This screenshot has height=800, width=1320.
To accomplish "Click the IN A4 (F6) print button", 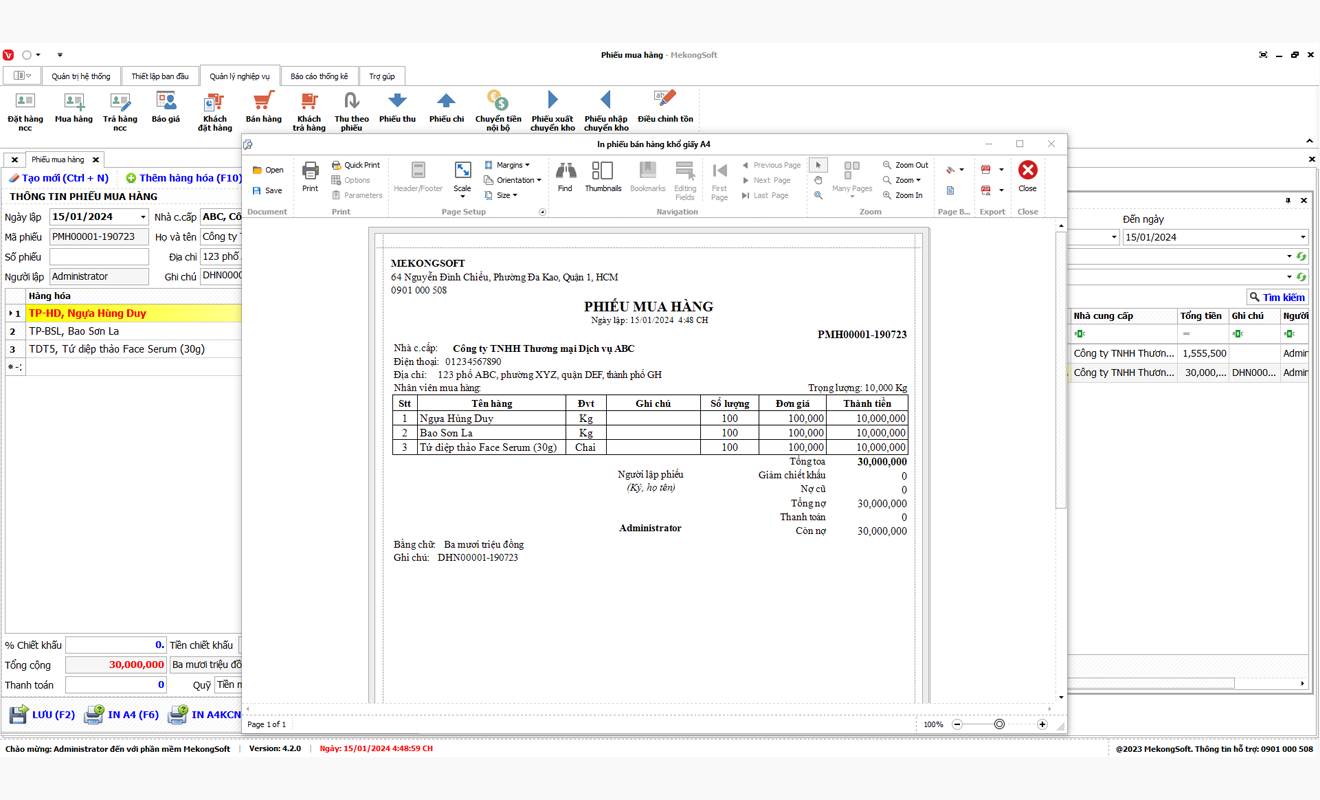I will coord(121,715).
